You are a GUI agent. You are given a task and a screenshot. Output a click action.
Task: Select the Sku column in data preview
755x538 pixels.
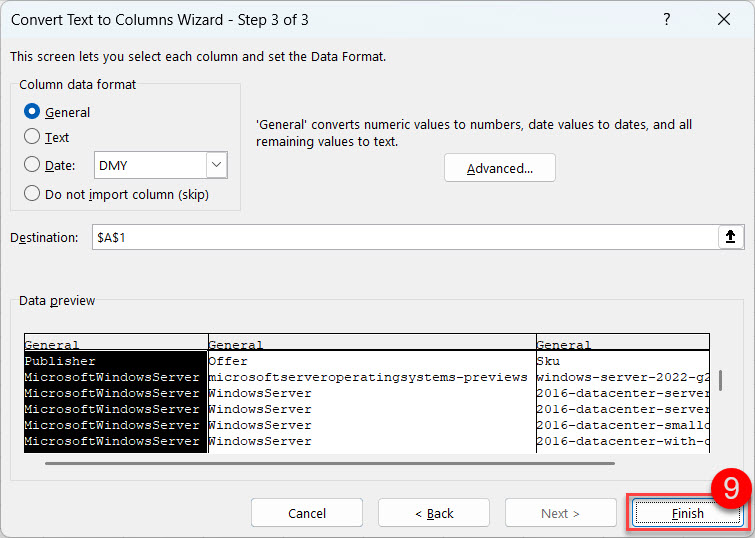(x=622, y=361)
